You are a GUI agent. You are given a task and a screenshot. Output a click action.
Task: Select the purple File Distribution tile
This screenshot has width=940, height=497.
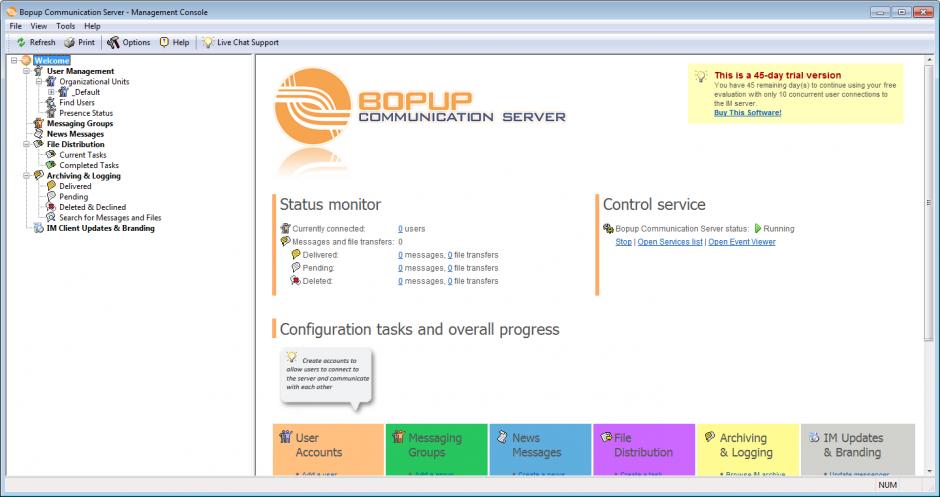644,450
